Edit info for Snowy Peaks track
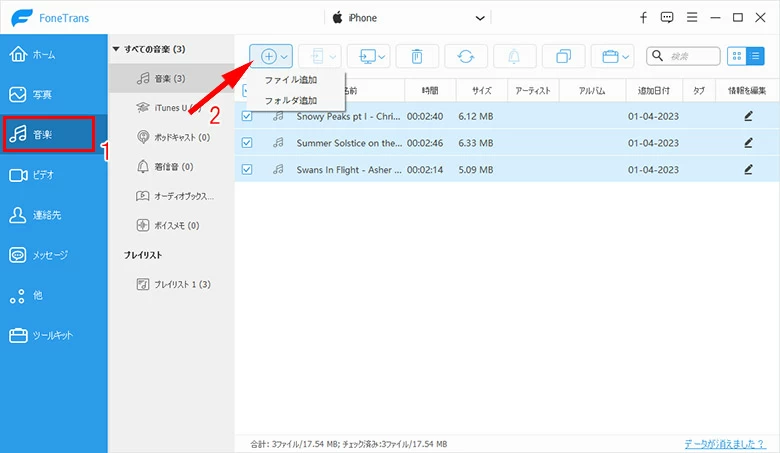Image resolution: width=780 pixels, height=453 pixels. click(x=748, y=116)
